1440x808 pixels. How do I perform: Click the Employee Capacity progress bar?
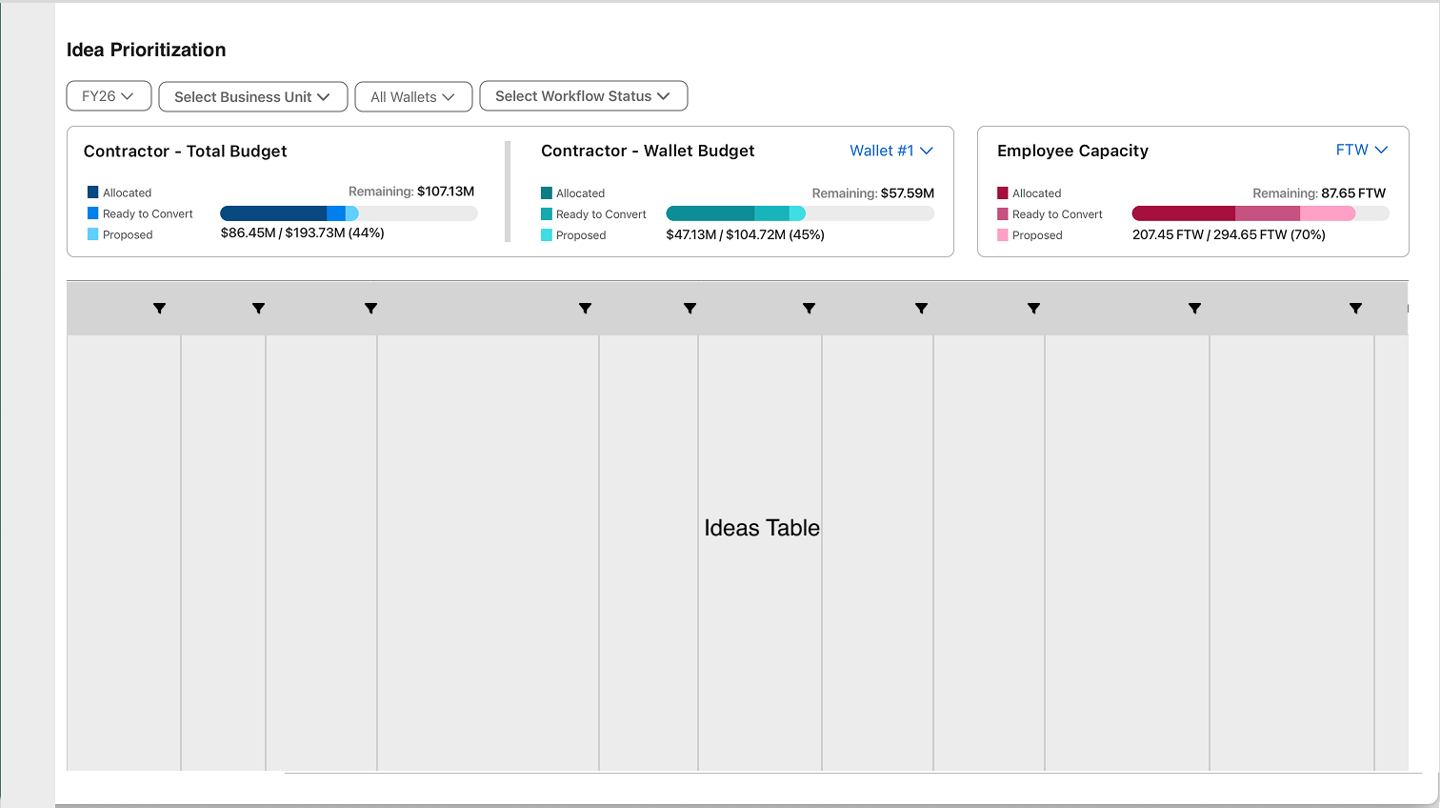pos(1260,213)
